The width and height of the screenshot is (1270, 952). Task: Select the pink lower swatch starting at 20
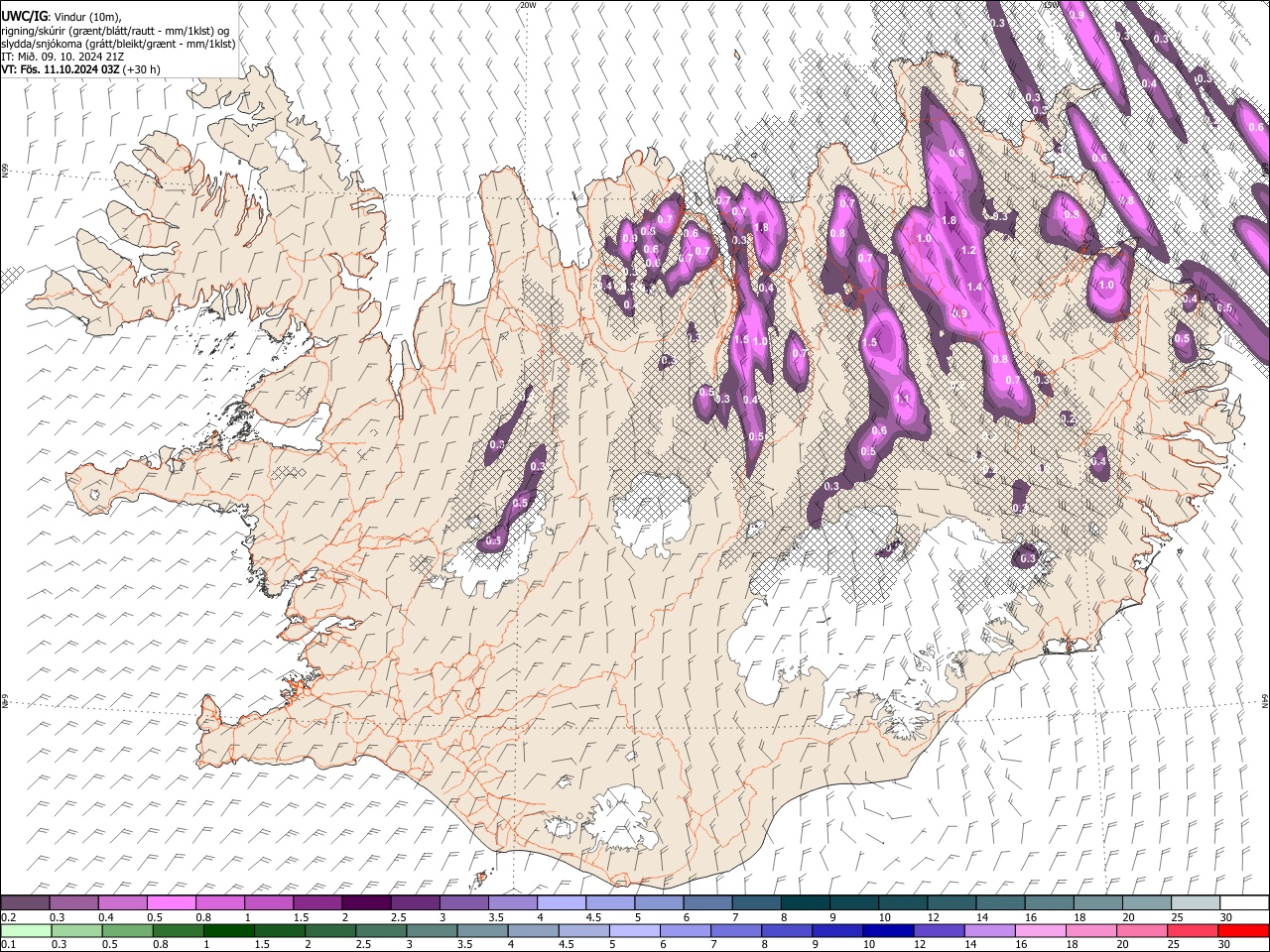pos(1141,930)
